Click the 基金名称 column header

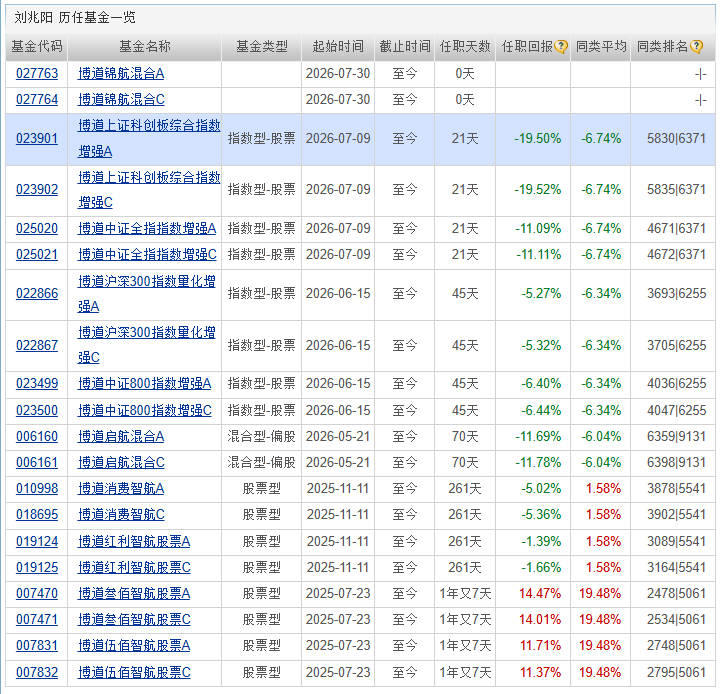(145, 46)
